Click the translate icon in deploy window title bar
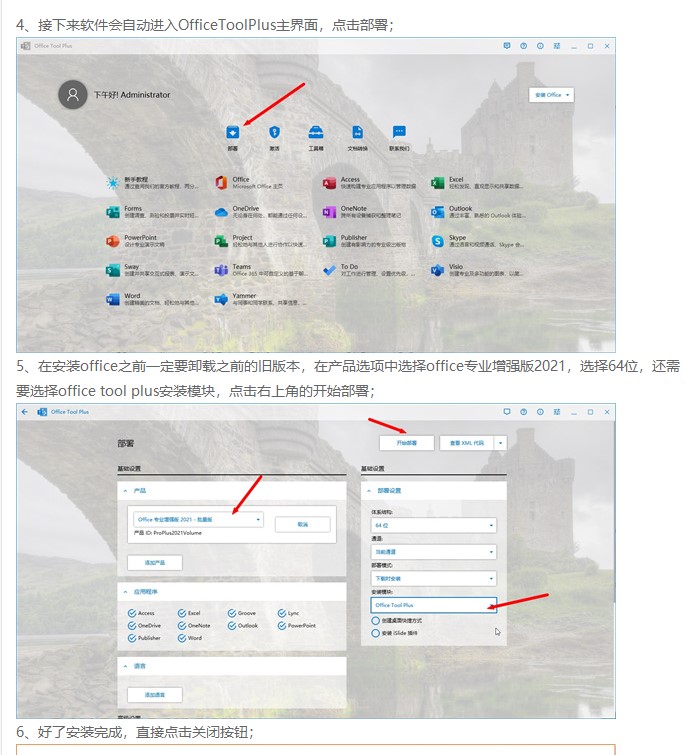Viewport: 686px width, 755px height. pyautogui.click(x=557, y=412)
